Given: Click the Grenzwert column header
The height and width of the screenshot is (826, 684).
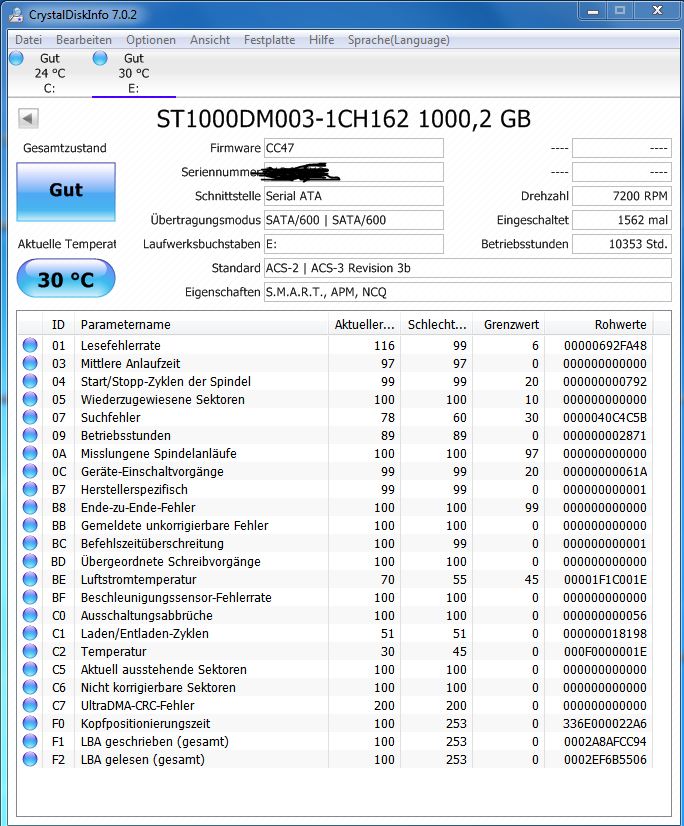Looking at the screenshot, I should [509, 324].
